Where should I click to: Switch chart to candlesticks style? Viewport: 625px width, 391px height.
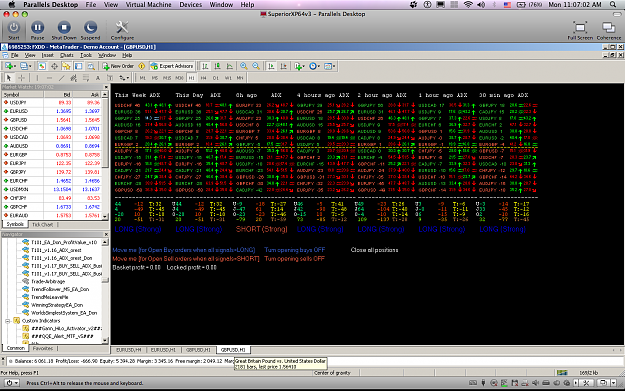217,66
